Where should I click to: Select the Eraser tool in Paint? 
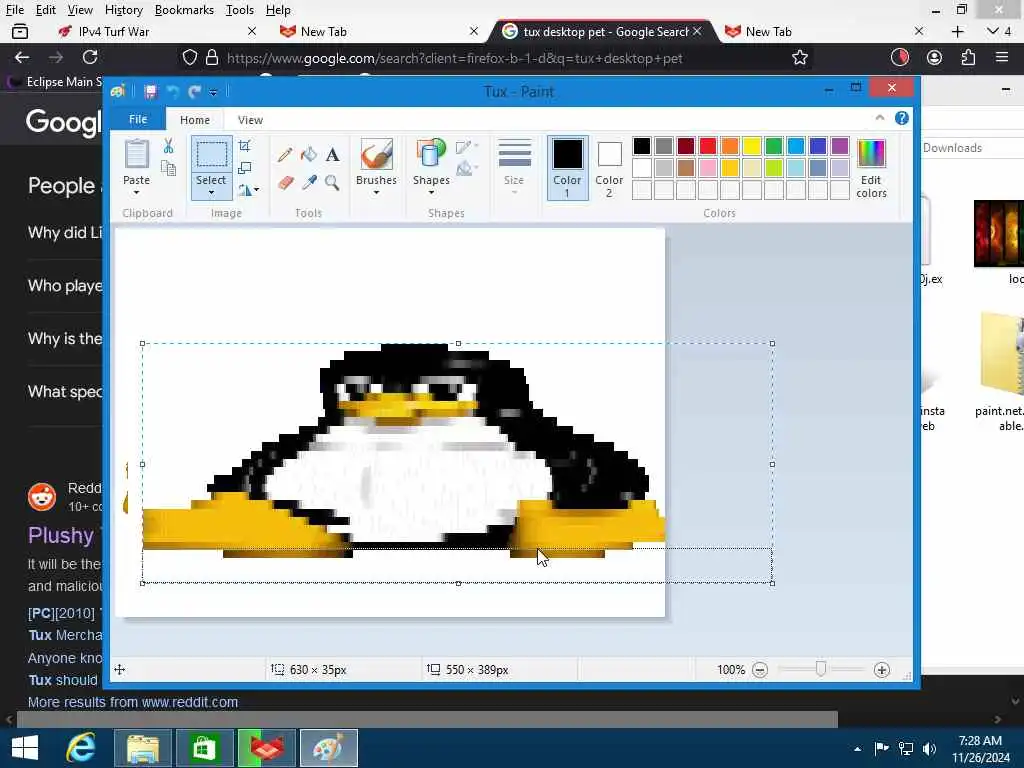pyautogui.click(x=285, y=182)
